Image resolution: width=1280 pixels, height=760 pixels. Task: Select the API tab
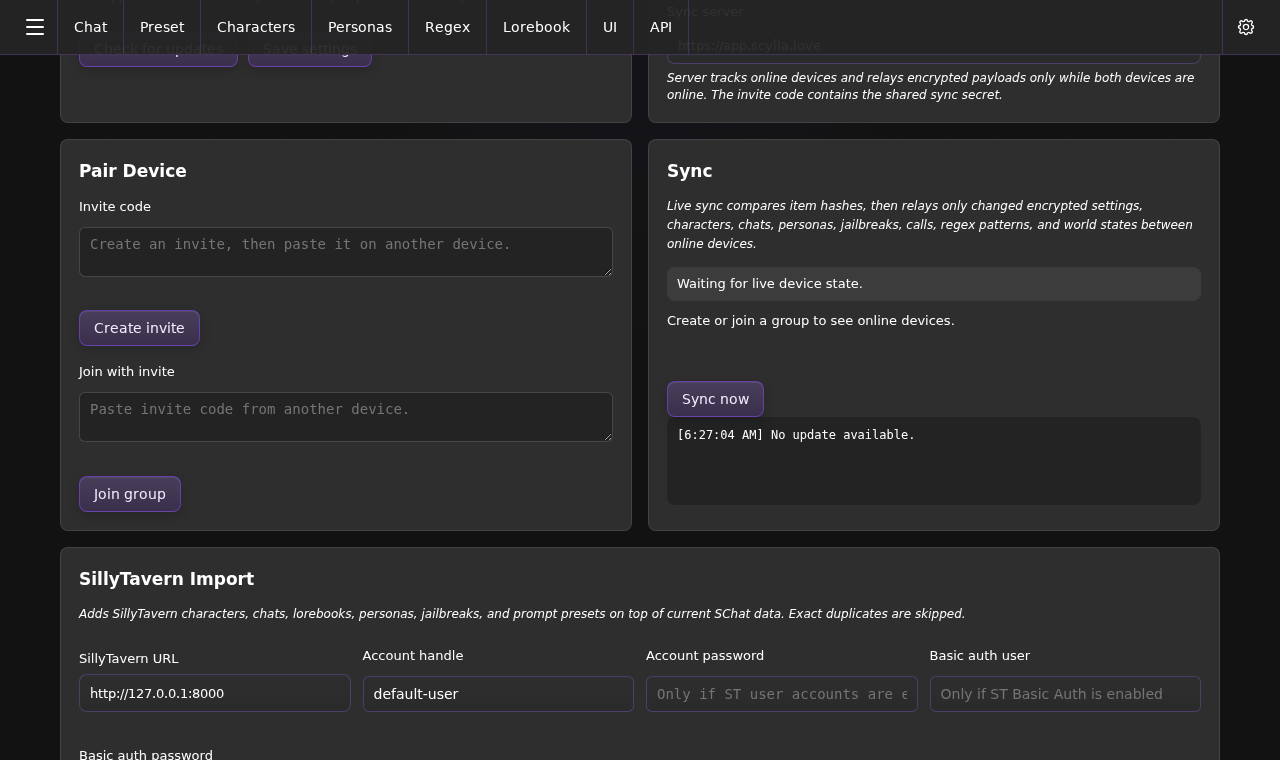point(661,27)
